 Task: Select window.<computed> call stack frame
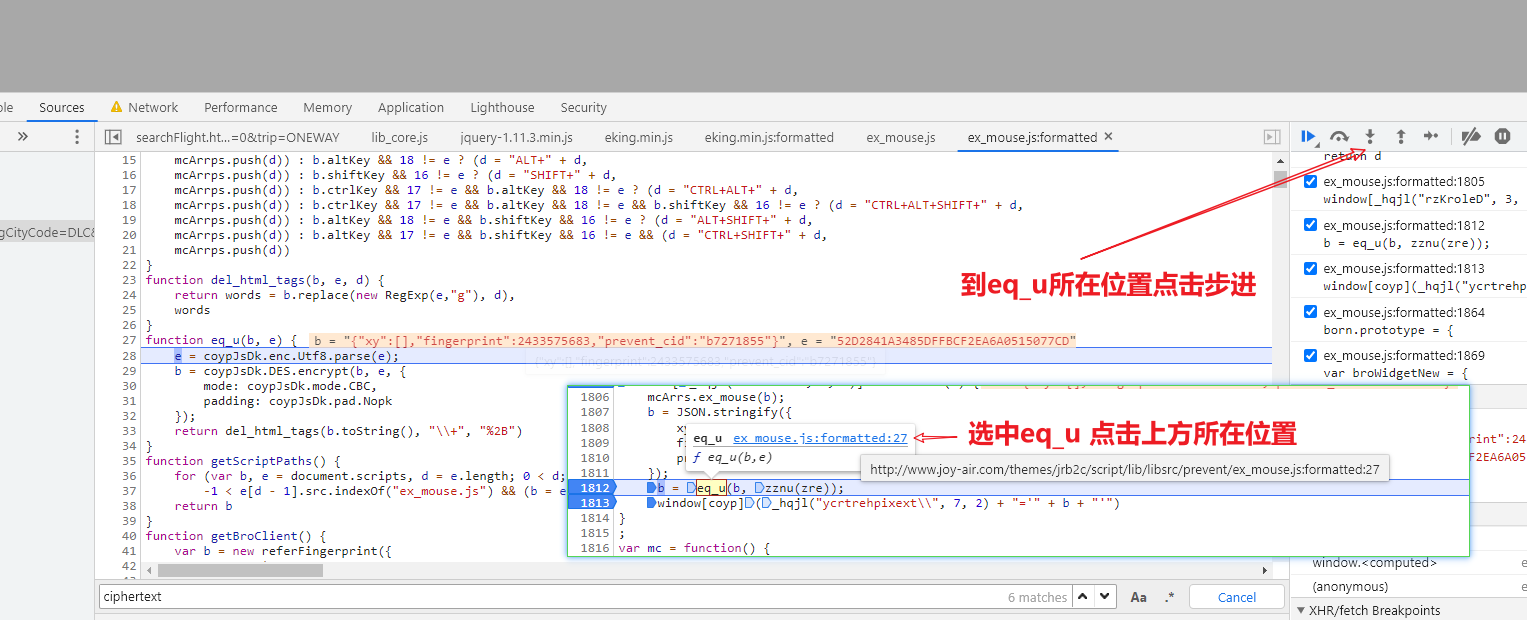(1377, 563)
